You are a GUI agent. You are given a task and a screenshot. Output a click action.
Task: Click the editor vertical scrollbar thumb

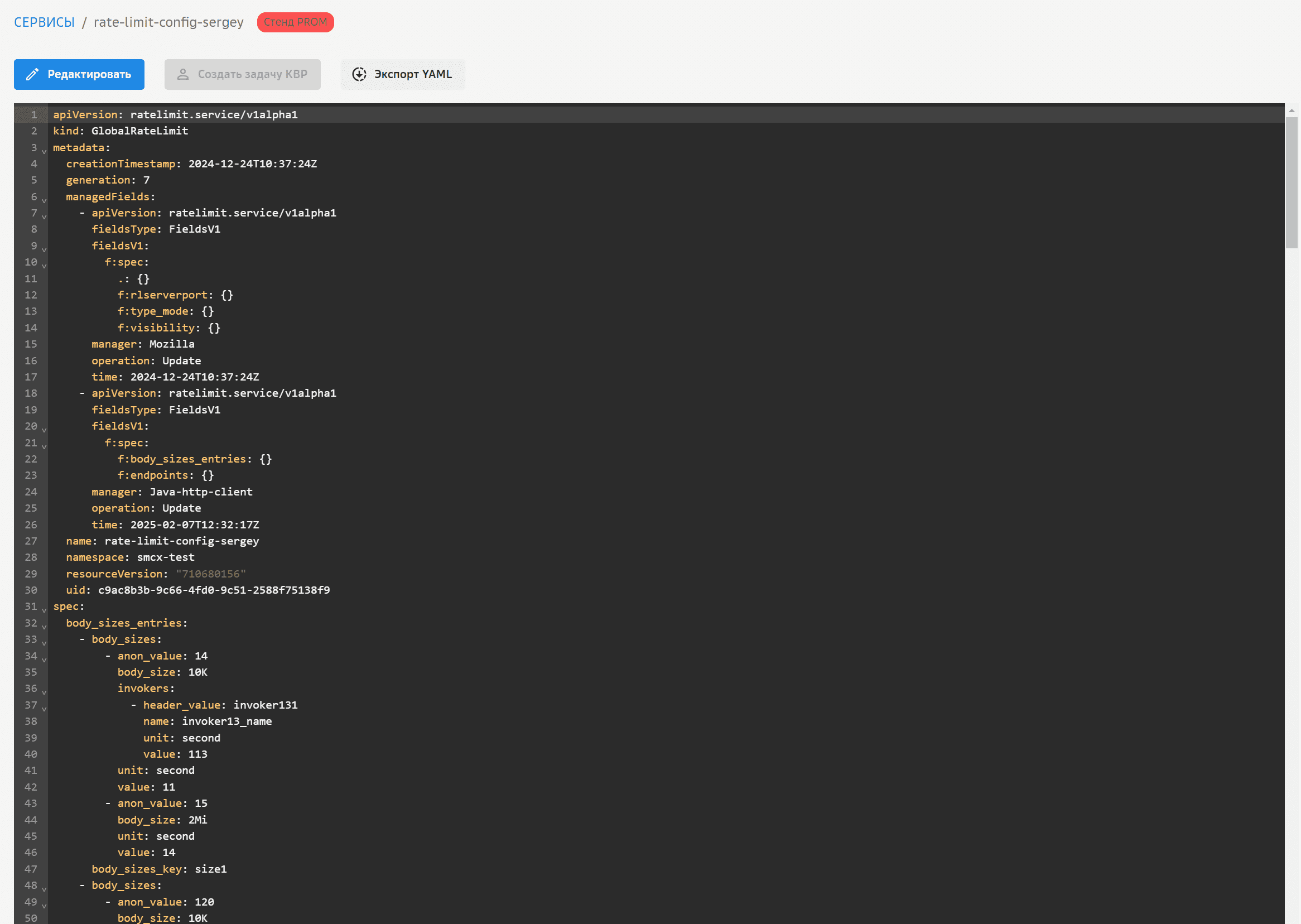tap(1292, 182)
